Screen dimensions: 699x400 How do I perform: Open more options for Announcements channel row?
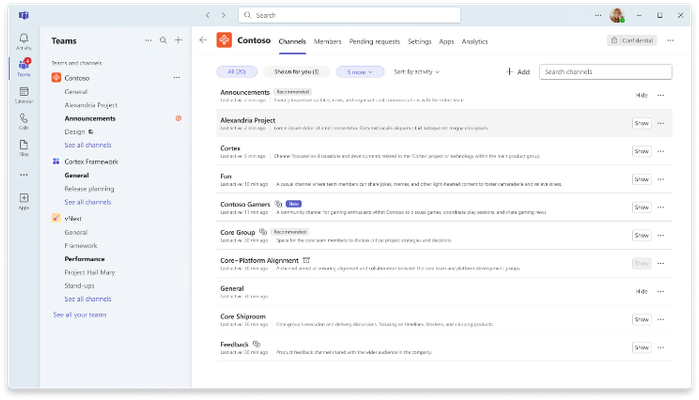pyautogui.click(x=661, y=95)
